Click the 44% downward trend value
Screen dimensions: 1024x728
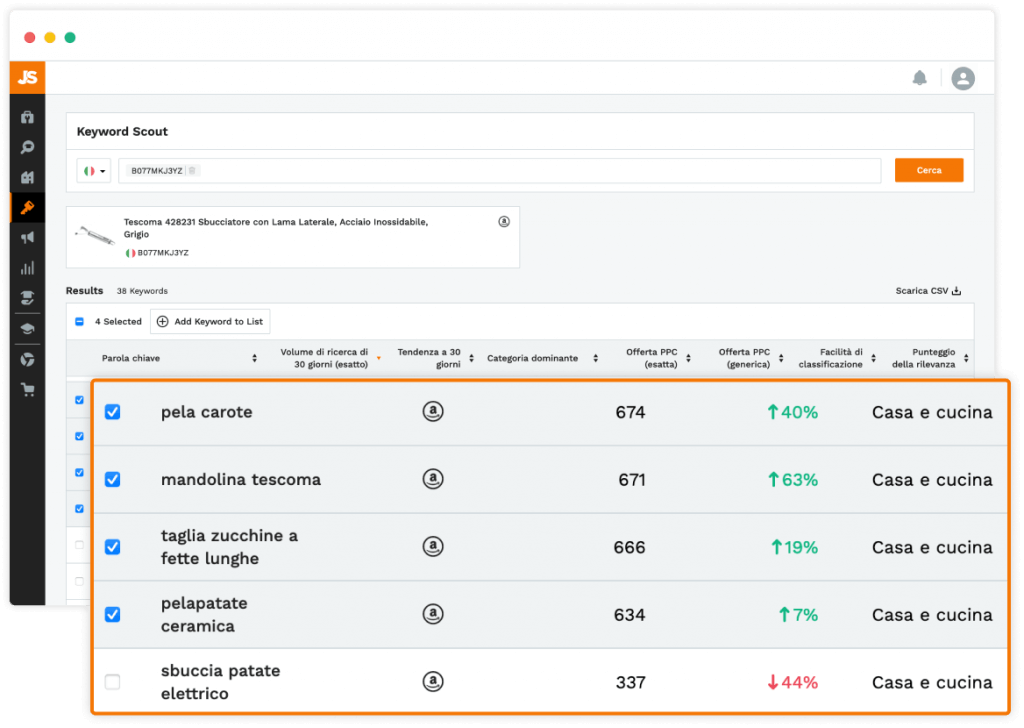(793, 682)
